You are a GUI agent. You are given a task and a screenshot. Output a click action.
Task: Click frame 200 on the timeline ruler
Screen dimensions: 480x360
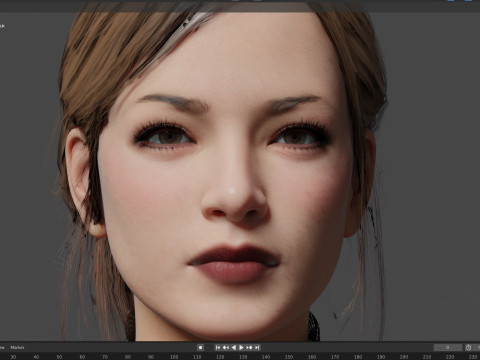point(404,357)
